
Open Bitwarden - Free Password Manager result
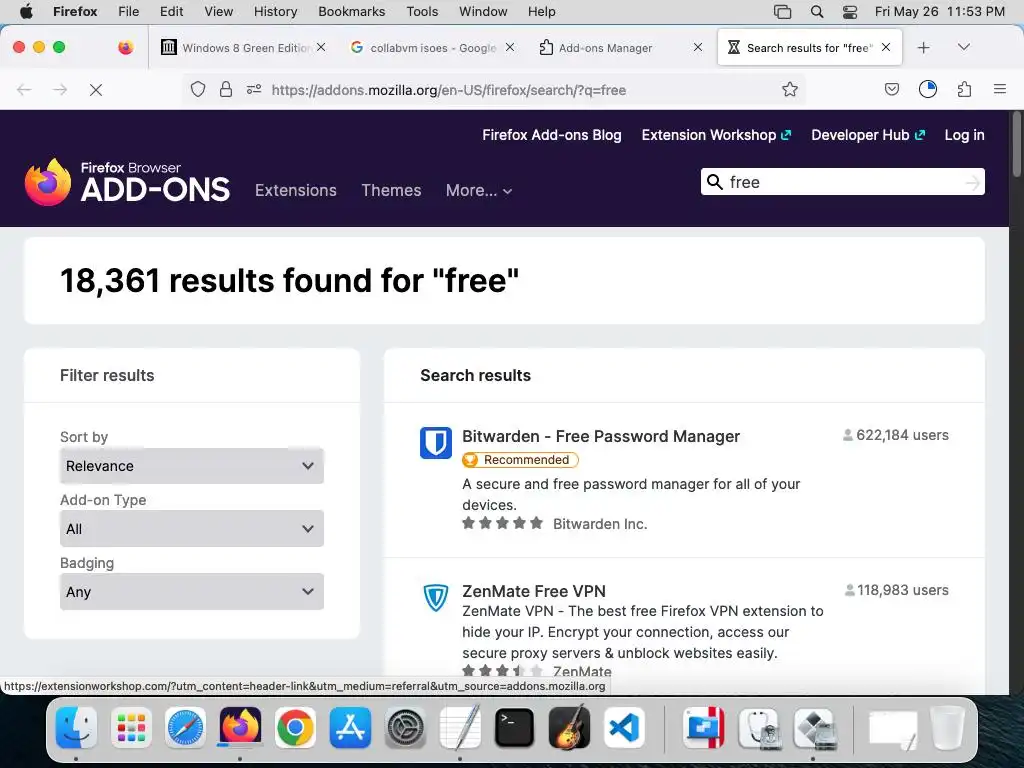pyautogui.click(x=601, y=436)
